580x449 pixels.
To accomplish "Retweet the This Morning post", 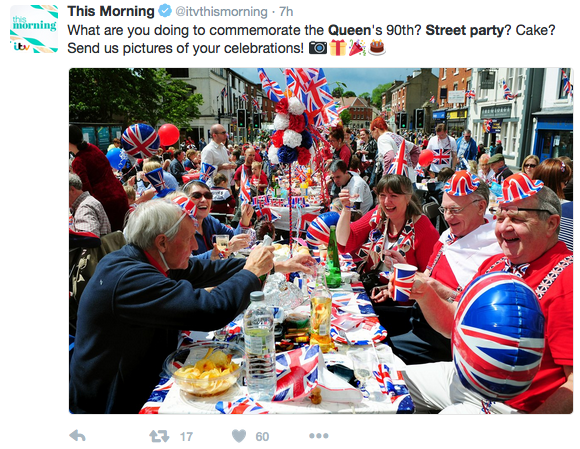I will 159,436.
